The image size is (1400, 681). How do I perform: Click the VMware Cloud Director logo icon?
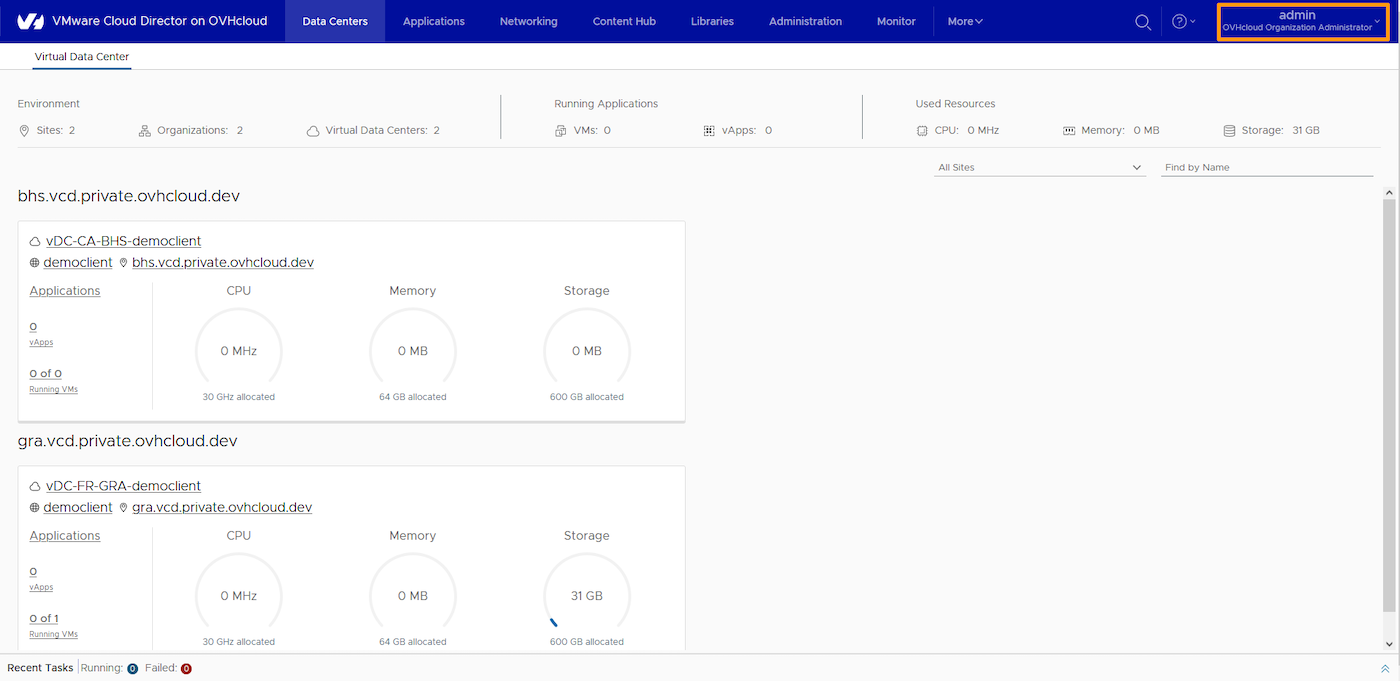pos(30,21)
